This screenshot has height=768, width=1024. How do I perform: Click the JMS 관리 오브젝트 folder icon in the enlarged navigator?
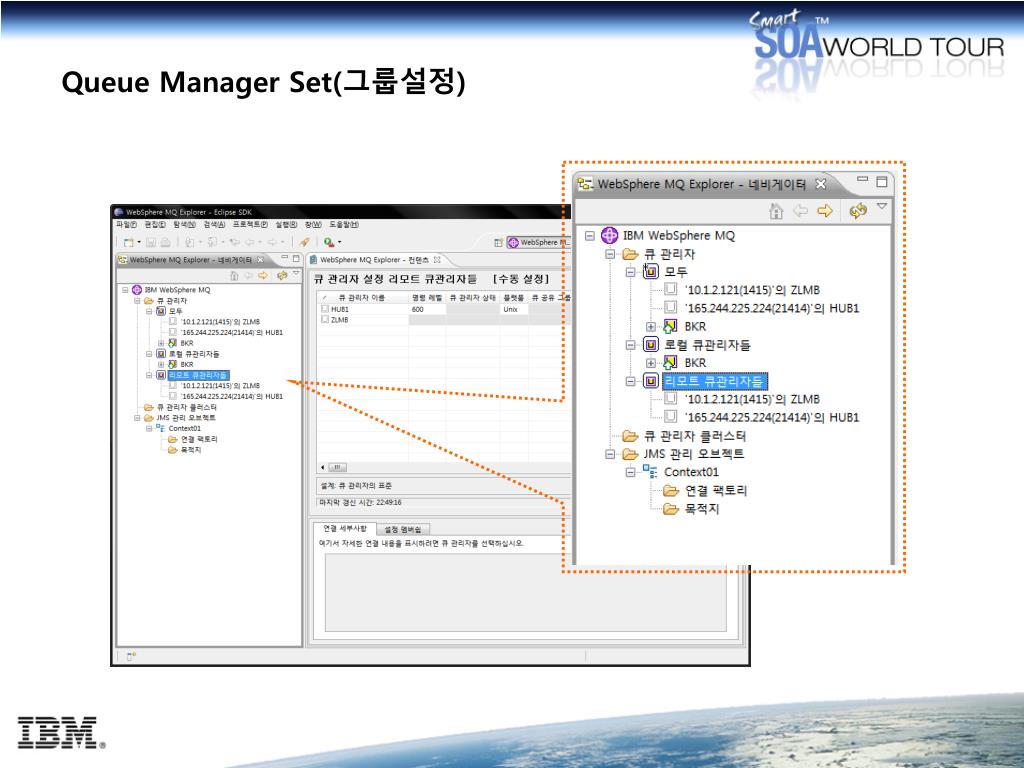pos(630,454)
